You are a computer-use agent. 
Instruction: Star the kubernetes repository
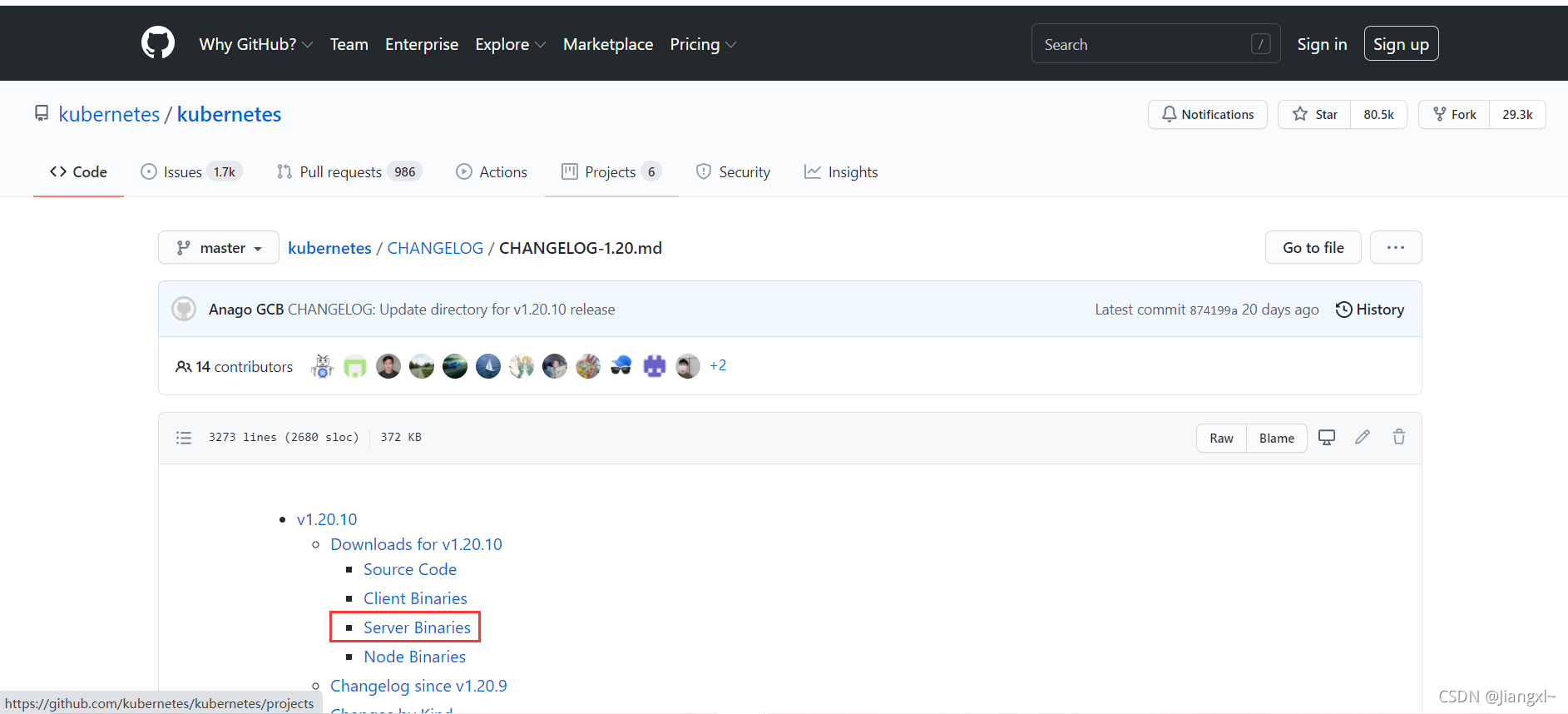[x=1314, y=115]
